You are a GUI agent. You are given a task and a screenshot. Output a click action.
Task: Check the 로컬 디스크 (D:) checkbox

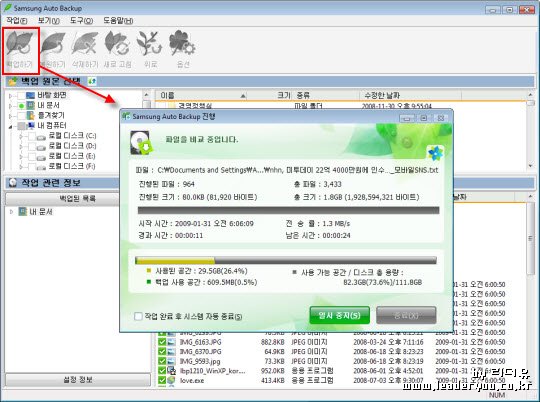point(32,146)
